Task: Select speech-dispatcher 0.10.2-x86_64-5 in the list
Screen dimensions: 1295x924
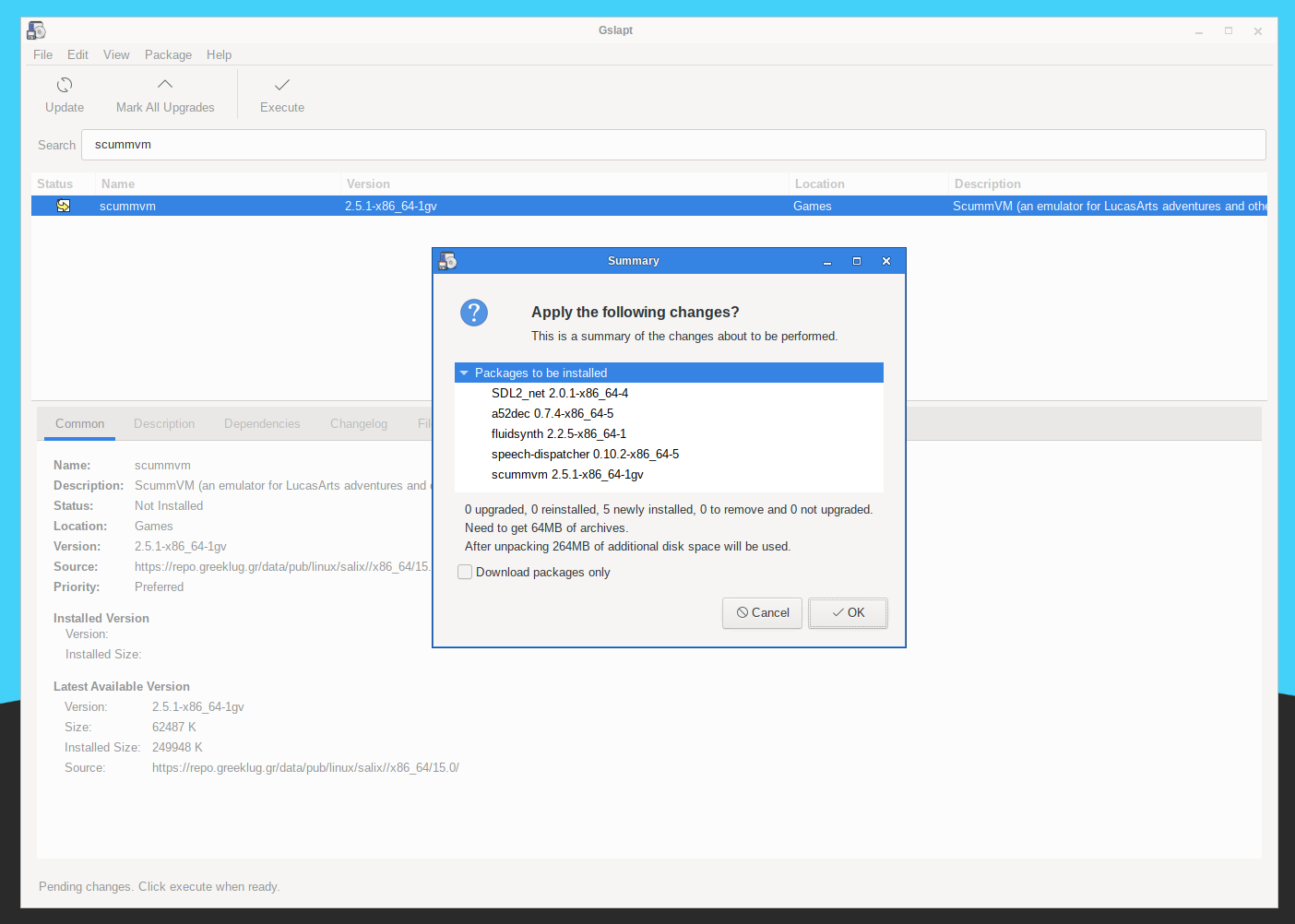Action: pos(669,454)
